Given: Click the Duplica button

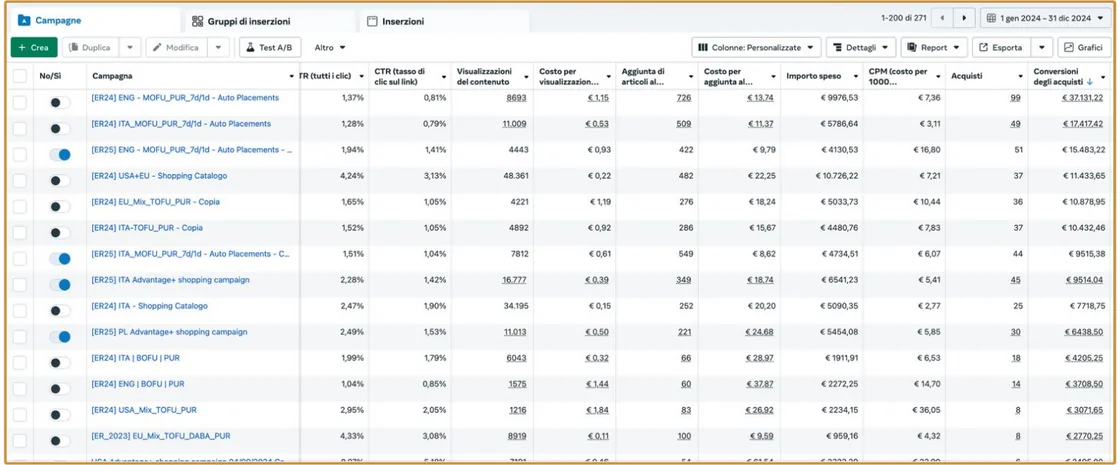Looking at the screenshot, I should 90,48.
